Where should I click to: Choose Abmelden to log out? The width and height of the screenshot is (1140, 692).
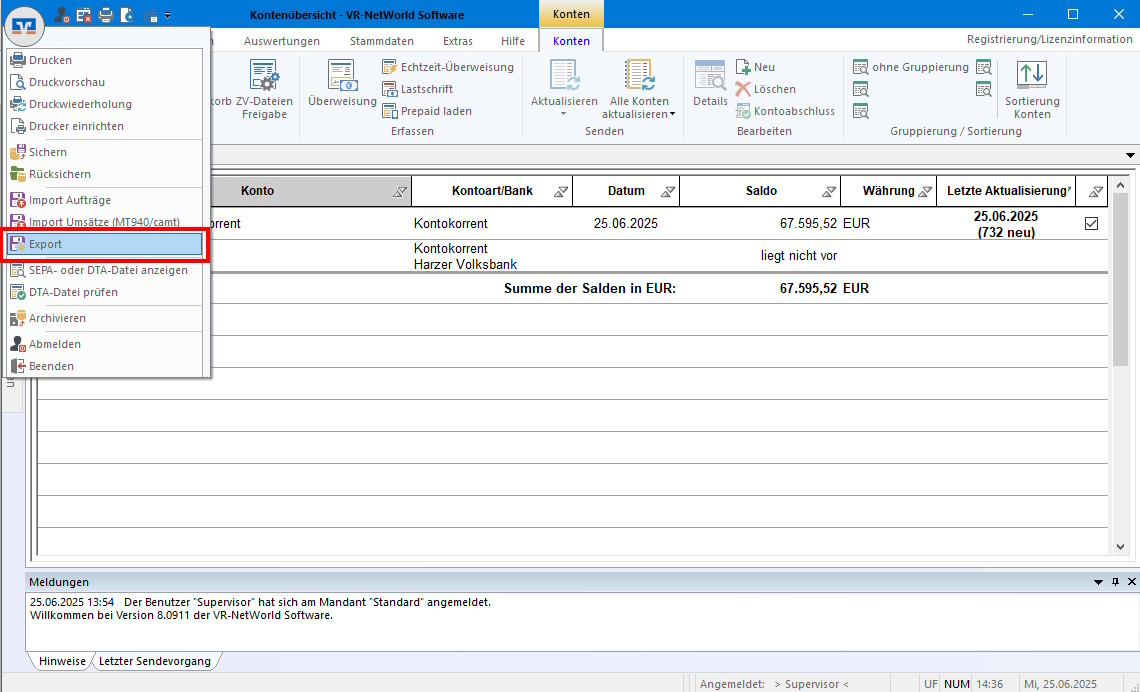tap(105, 344)
